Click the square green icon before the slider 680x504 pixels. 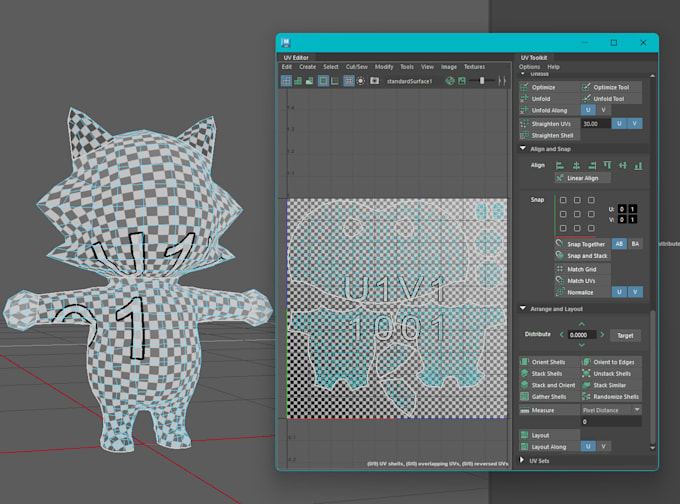click(462, 81)
